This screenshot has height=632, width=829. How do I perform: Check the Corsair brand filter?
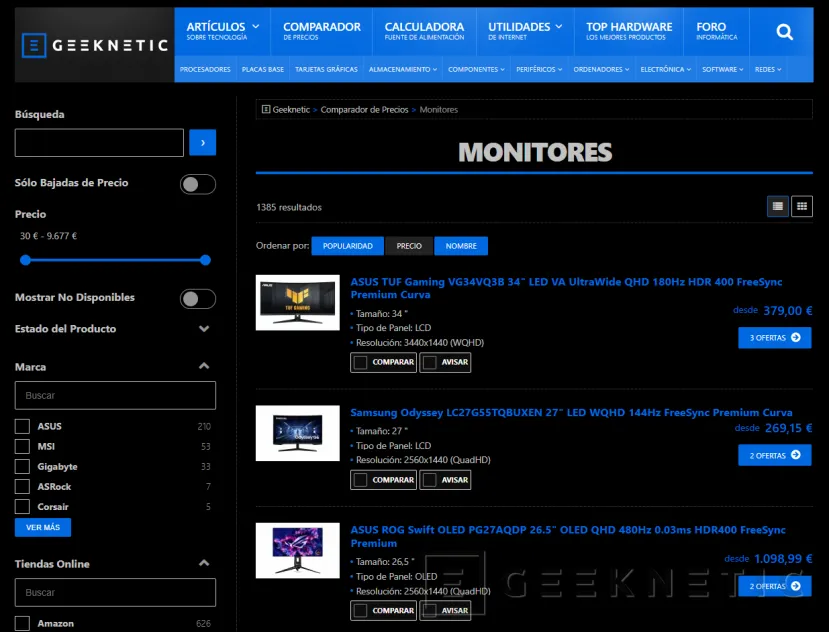point(22,507)
